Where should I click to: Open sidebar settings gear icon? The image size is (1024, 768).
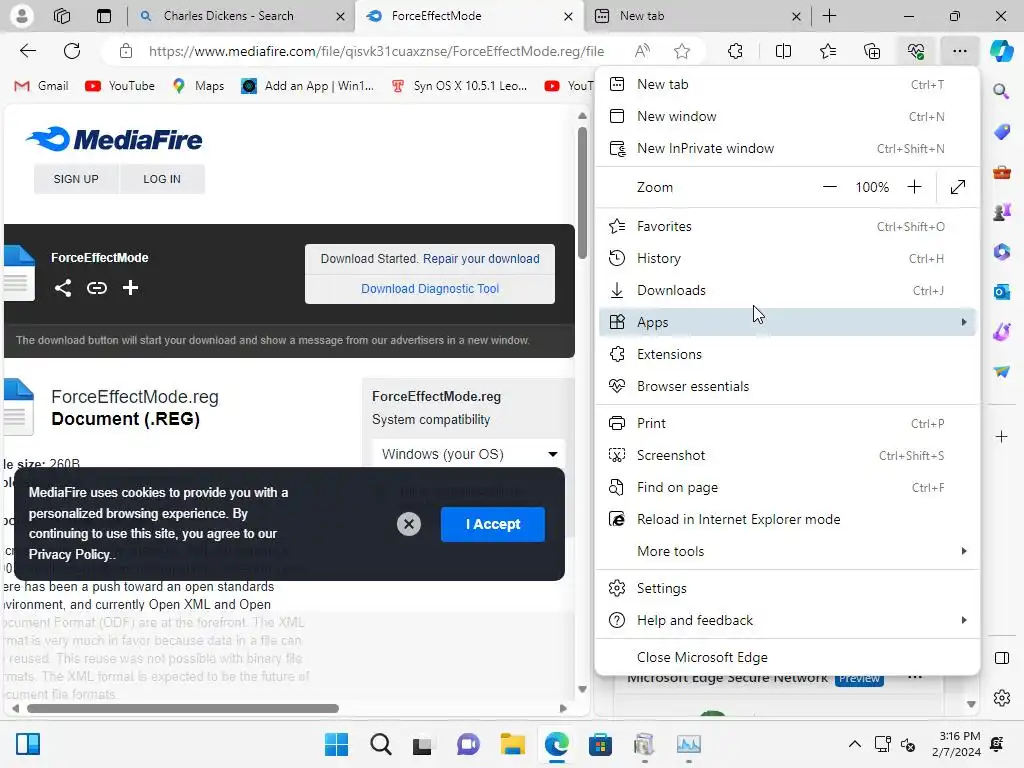tap(1001, 698)
